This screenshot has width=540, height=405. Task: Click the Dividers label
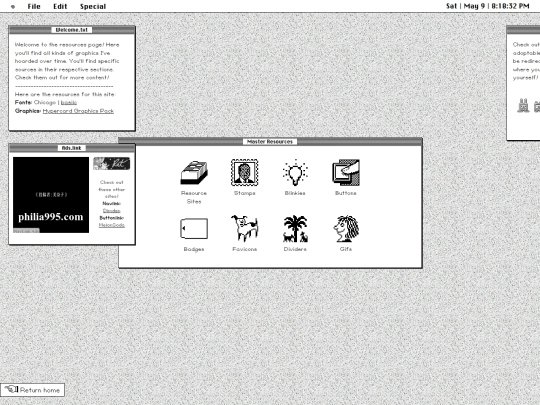[295, 249]
